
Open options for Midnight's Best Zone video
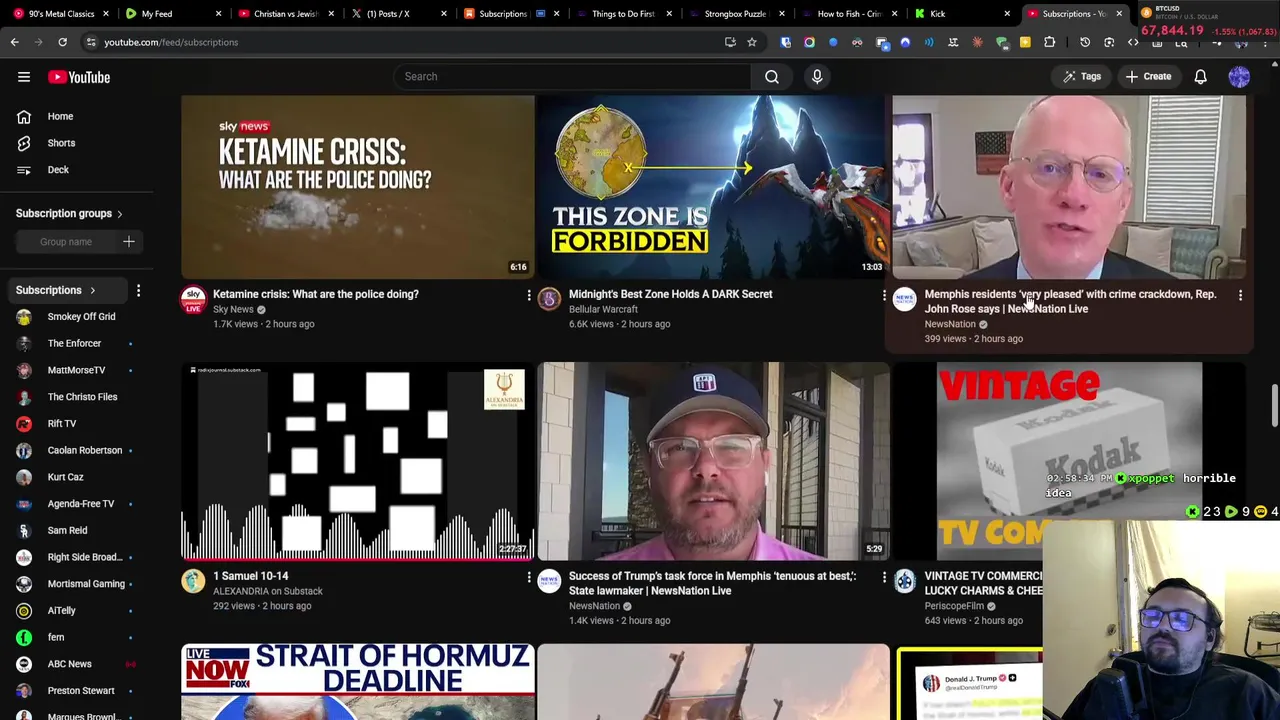[884, 295]
